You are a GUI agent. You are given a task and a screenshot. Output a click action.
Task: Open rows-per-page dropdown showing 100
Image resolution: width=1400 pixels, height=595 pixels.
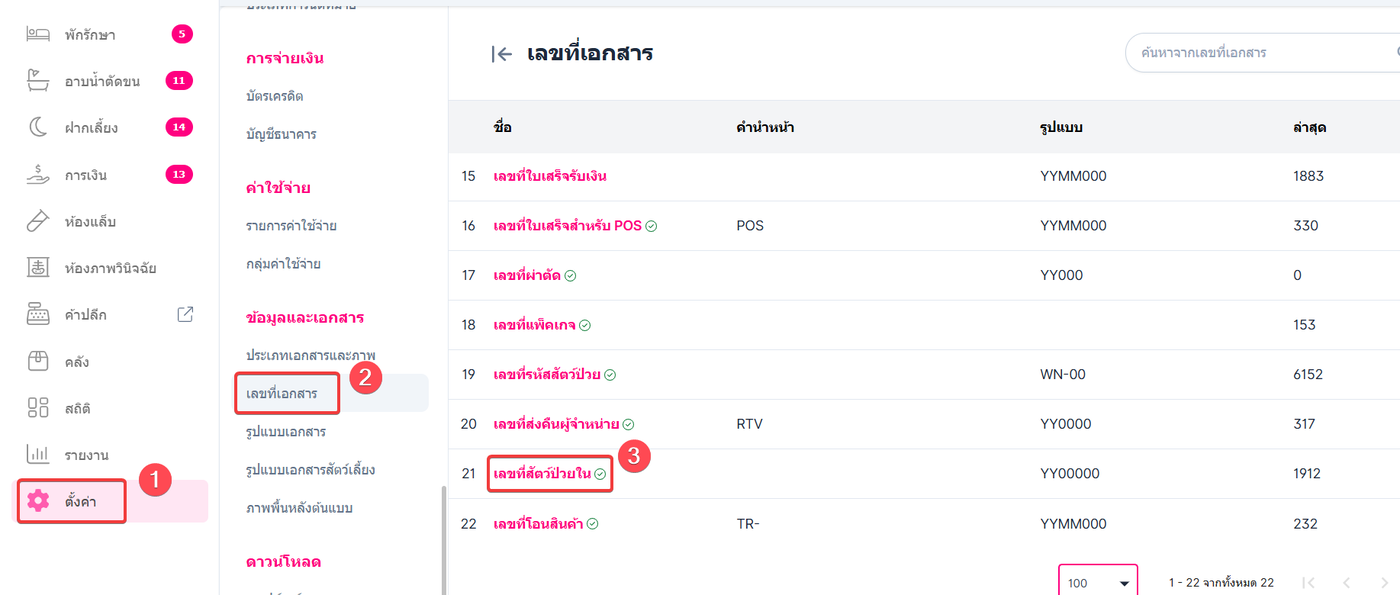pyautogui.click(x=1097, y=583)
